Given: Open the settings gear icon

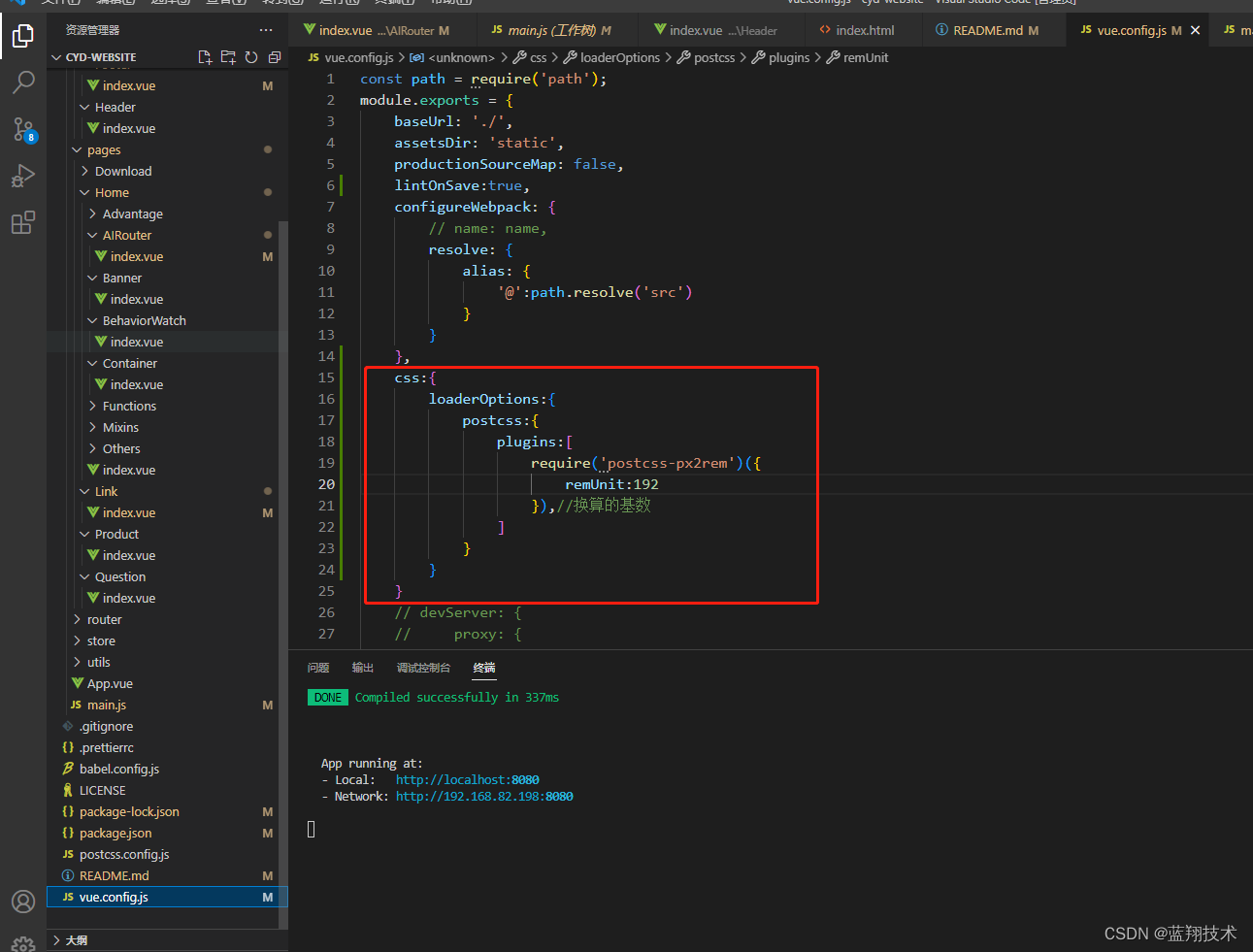Looking at the screenshot, I should 23,942.
